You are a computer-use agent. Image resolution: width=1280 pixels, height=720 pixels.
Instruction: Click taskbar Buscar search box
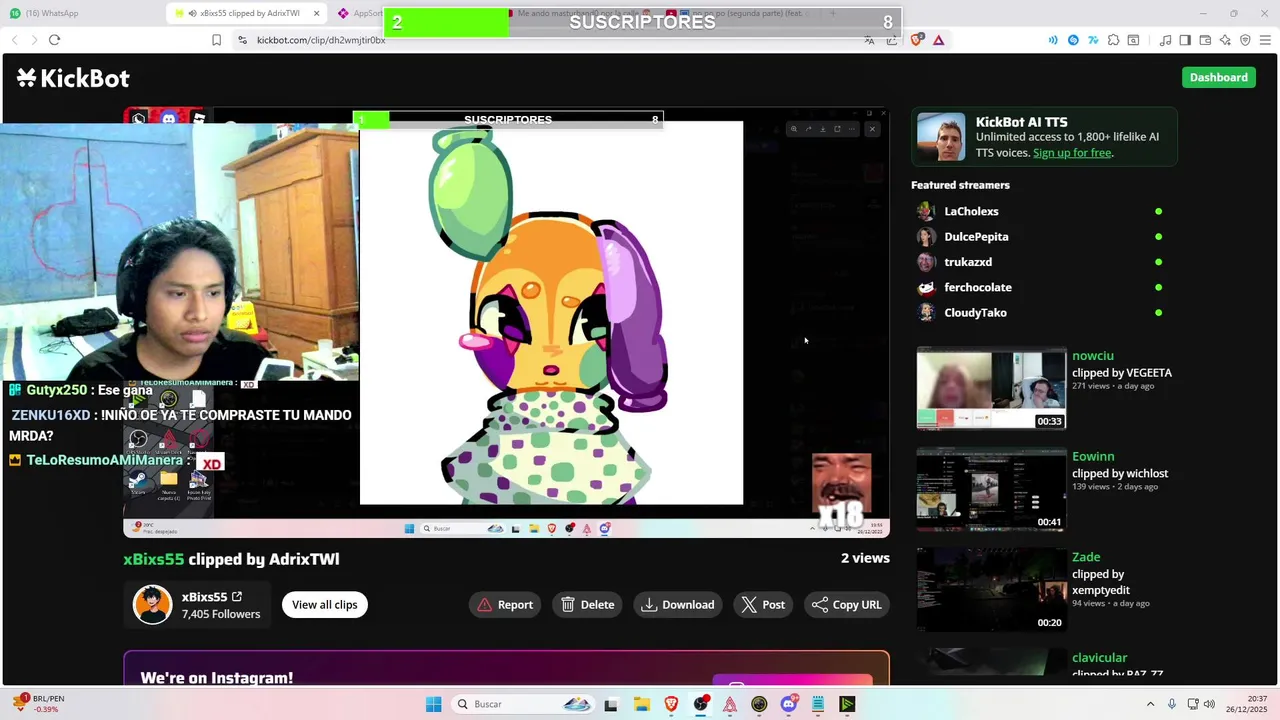coord(522,704)
